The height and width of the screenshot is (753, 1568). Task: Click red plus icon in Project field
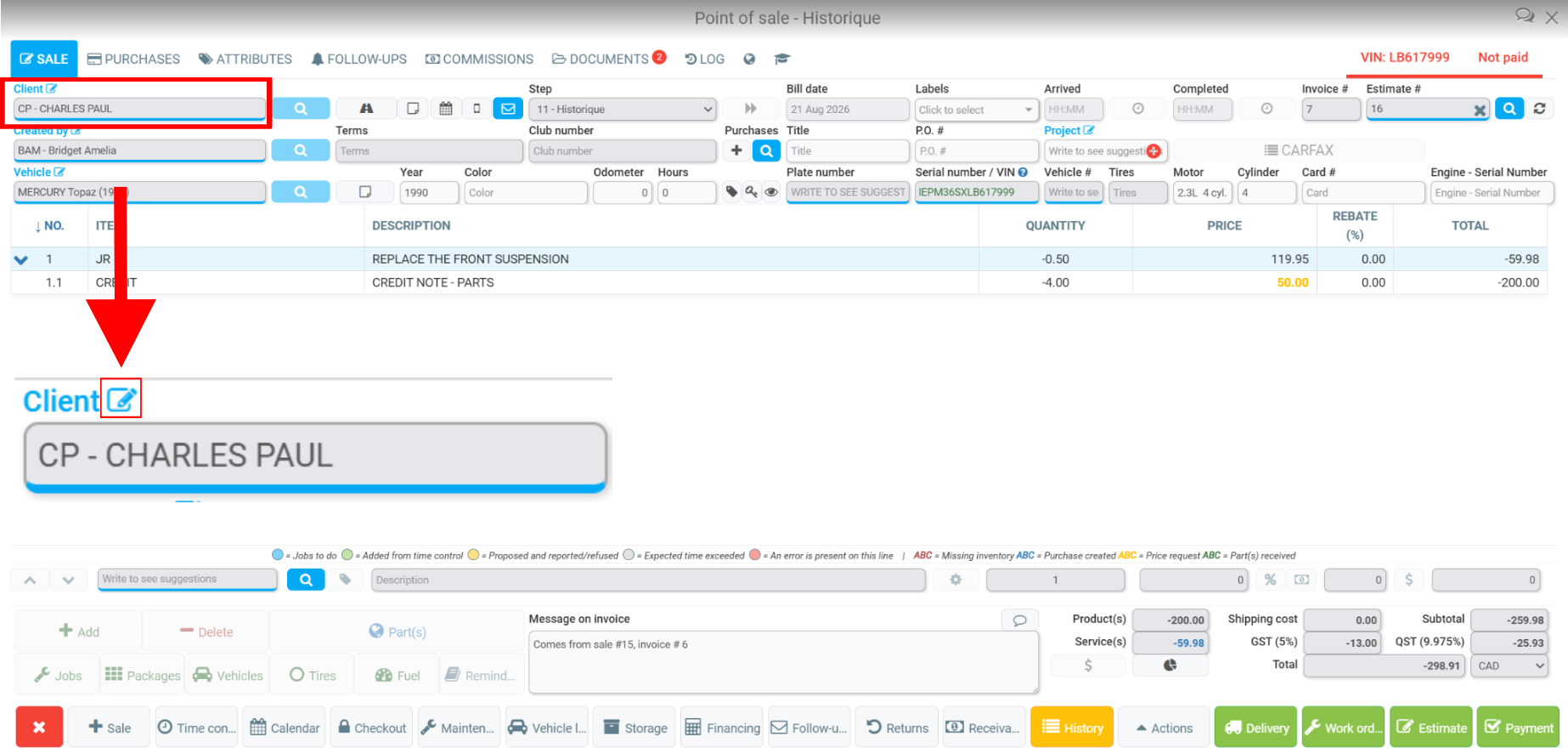1153,150
